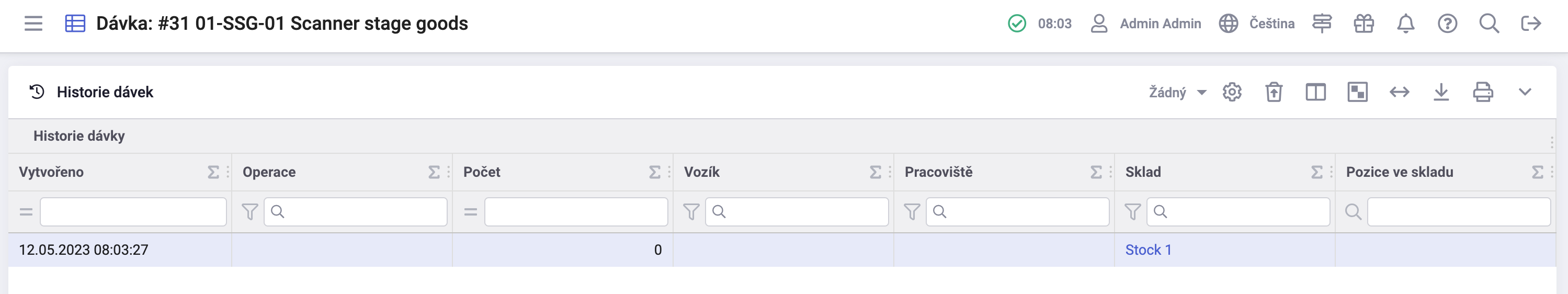Collapse the Historie dávek panel chevron

click(x=1524, y=93)
